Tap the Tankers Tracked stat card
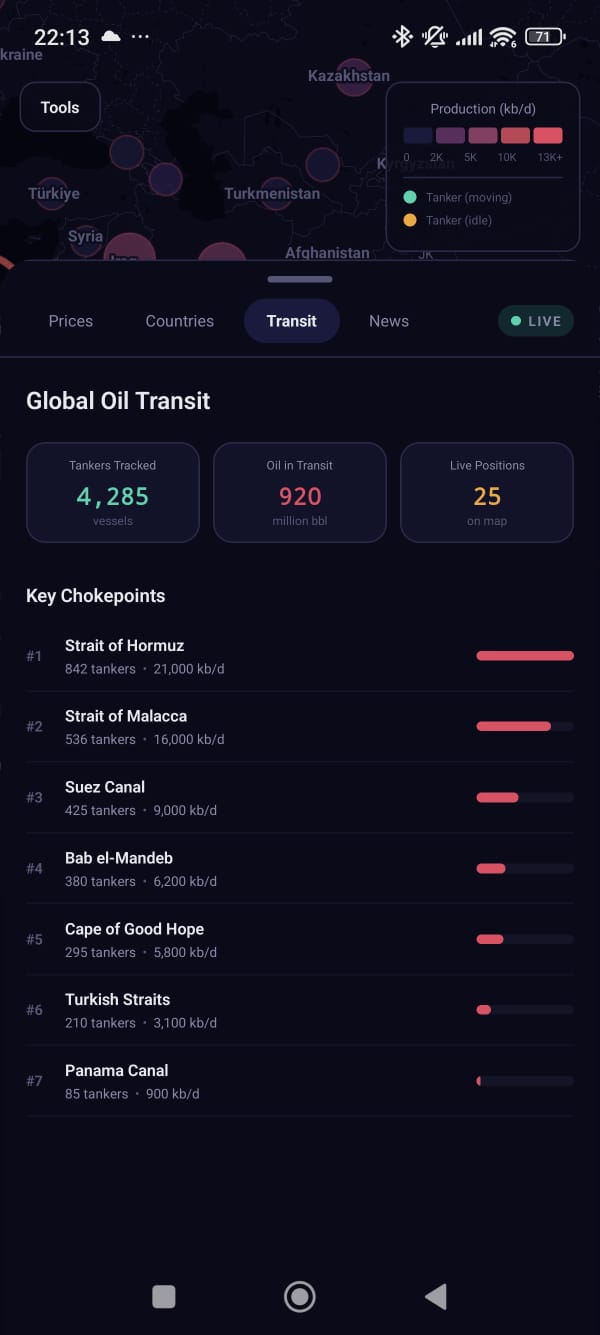This screenshot has height=1335, width=600. pyautogui.click(x=113, y=493)
